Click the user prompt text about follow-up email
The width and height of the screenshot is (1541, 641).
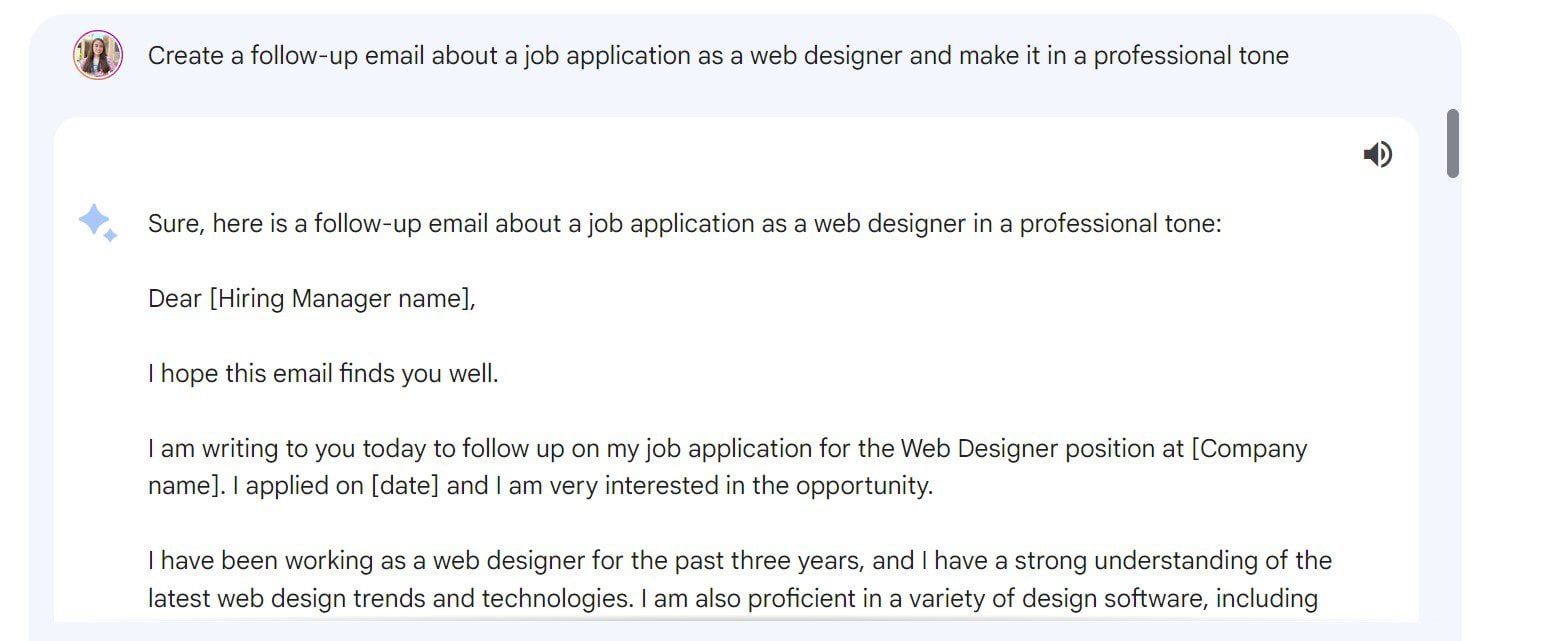tap(717, 56)
